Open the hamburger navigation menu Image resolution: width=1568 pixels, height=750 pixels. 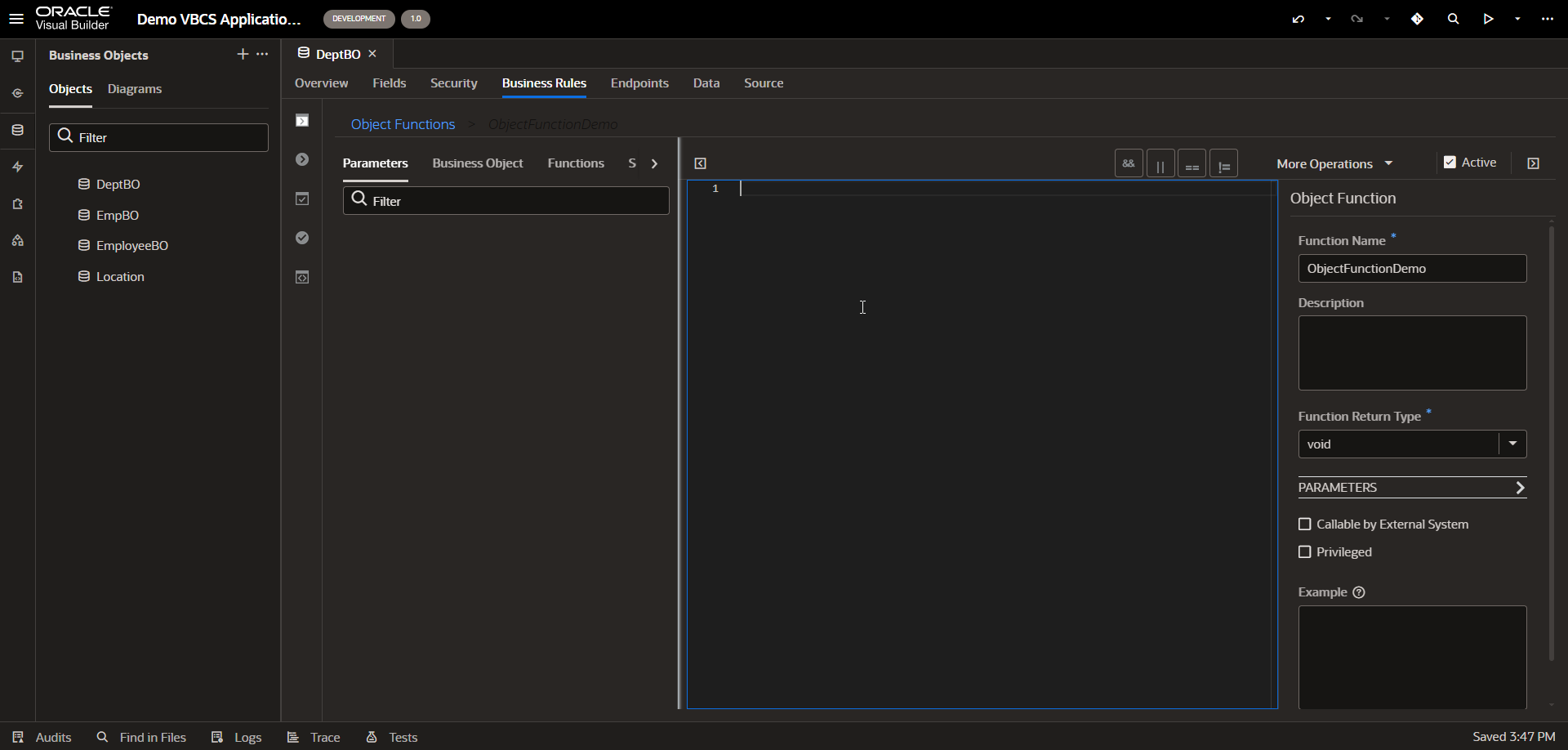pos(16,18)
